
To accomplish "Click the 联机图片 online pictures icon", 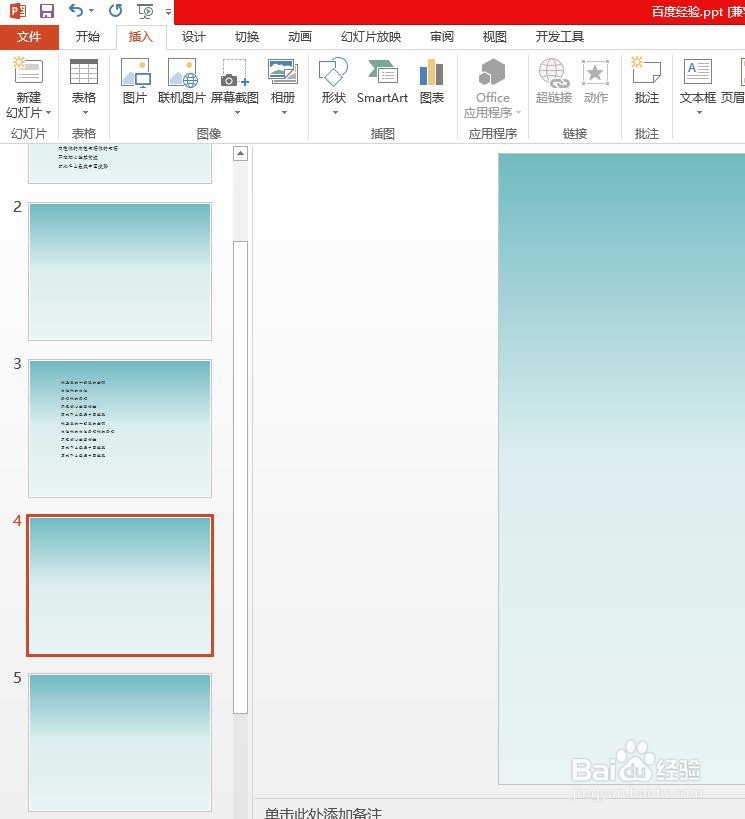I will 182,73.
